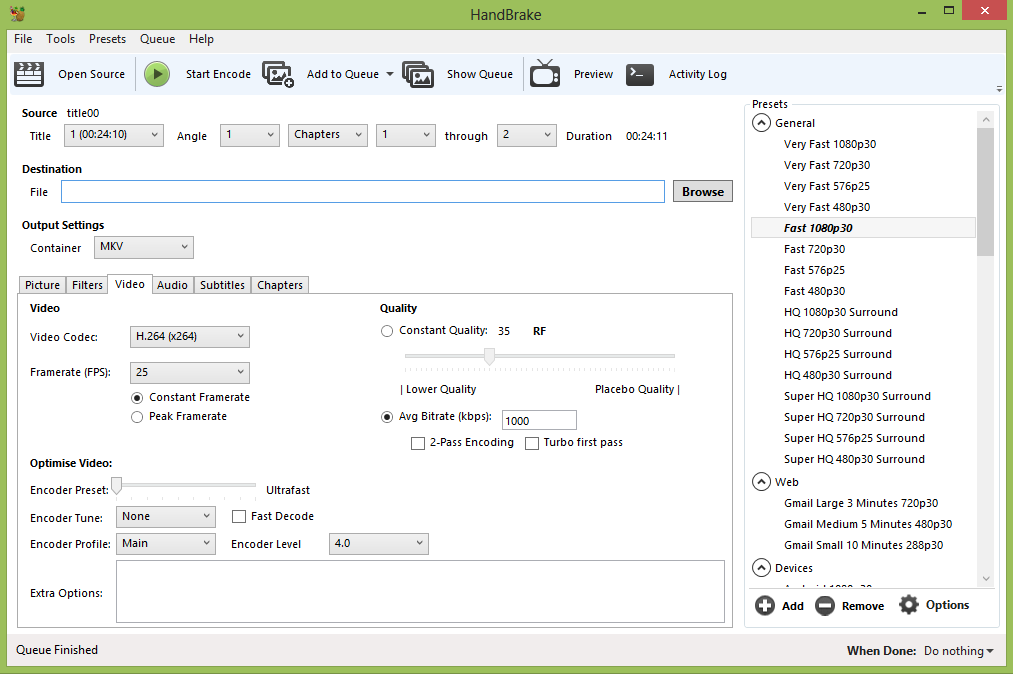Click the gear icon for preset Options
Viewport: 1013px width, 674px height.
909,605
